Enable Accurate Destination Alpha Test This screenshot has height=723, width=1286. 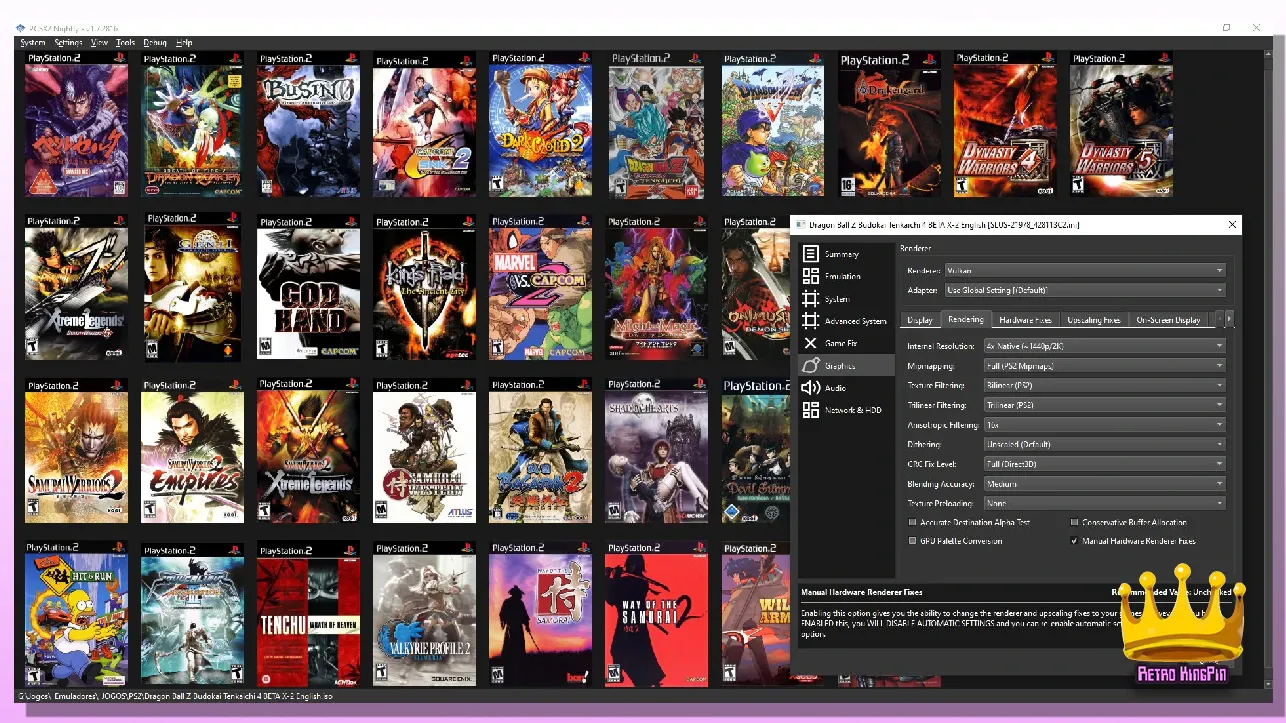968,522
